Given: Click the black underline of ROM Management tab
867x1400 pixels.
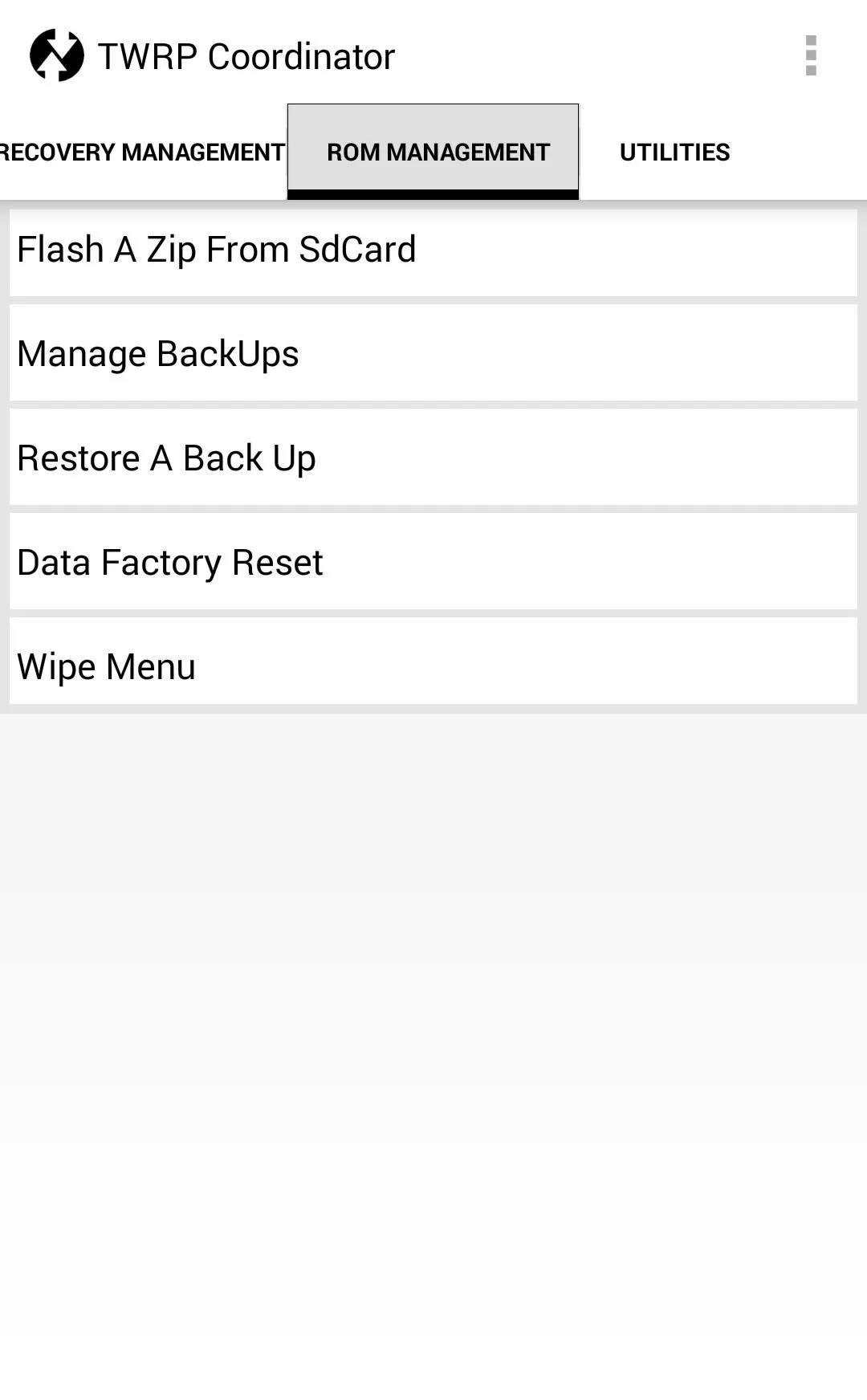Looking at the screenshot, I should coord(433,194).
